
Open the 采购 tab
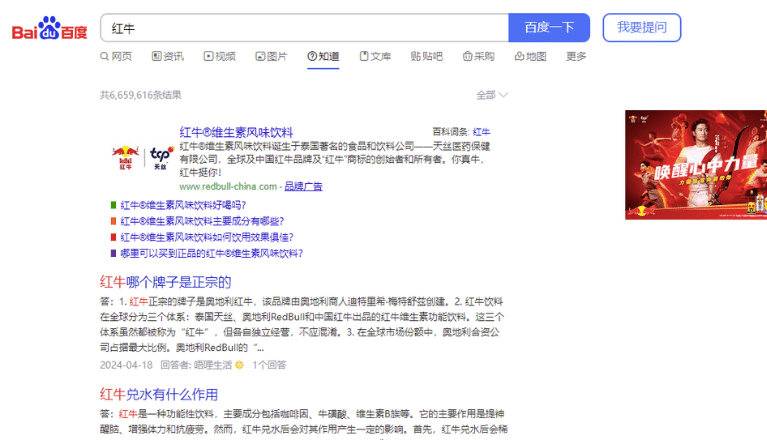[x=478, y=56]
